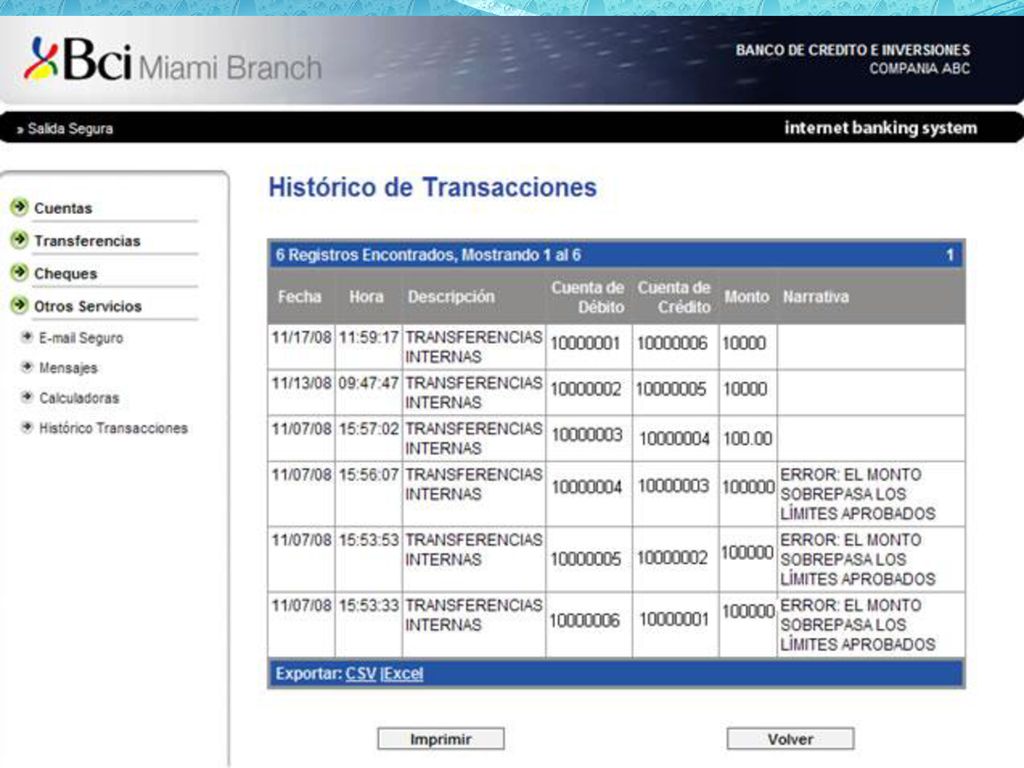Click the Monto column header
The image size is (1024, 768).
(x=746, y=296)
